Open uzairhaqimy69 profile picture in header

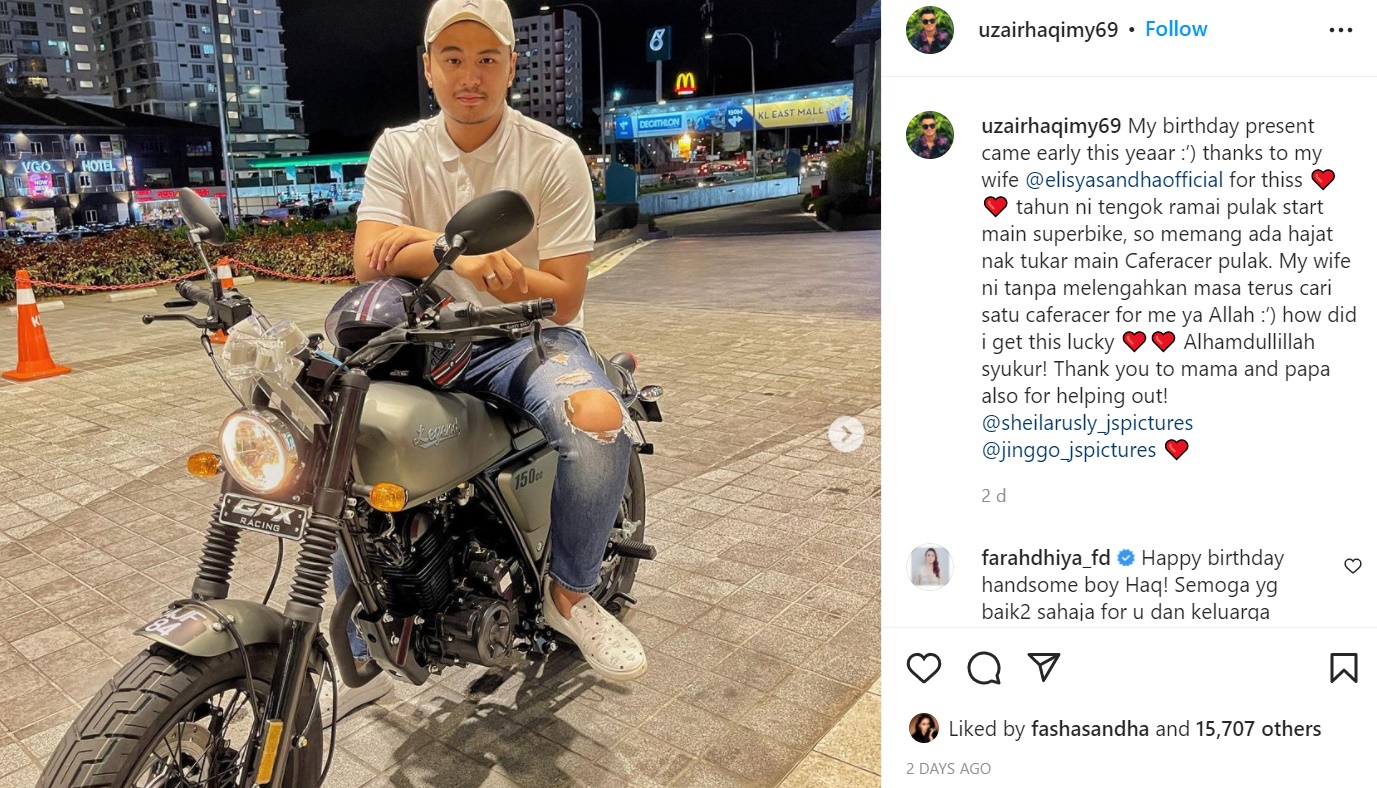(930, 30)
